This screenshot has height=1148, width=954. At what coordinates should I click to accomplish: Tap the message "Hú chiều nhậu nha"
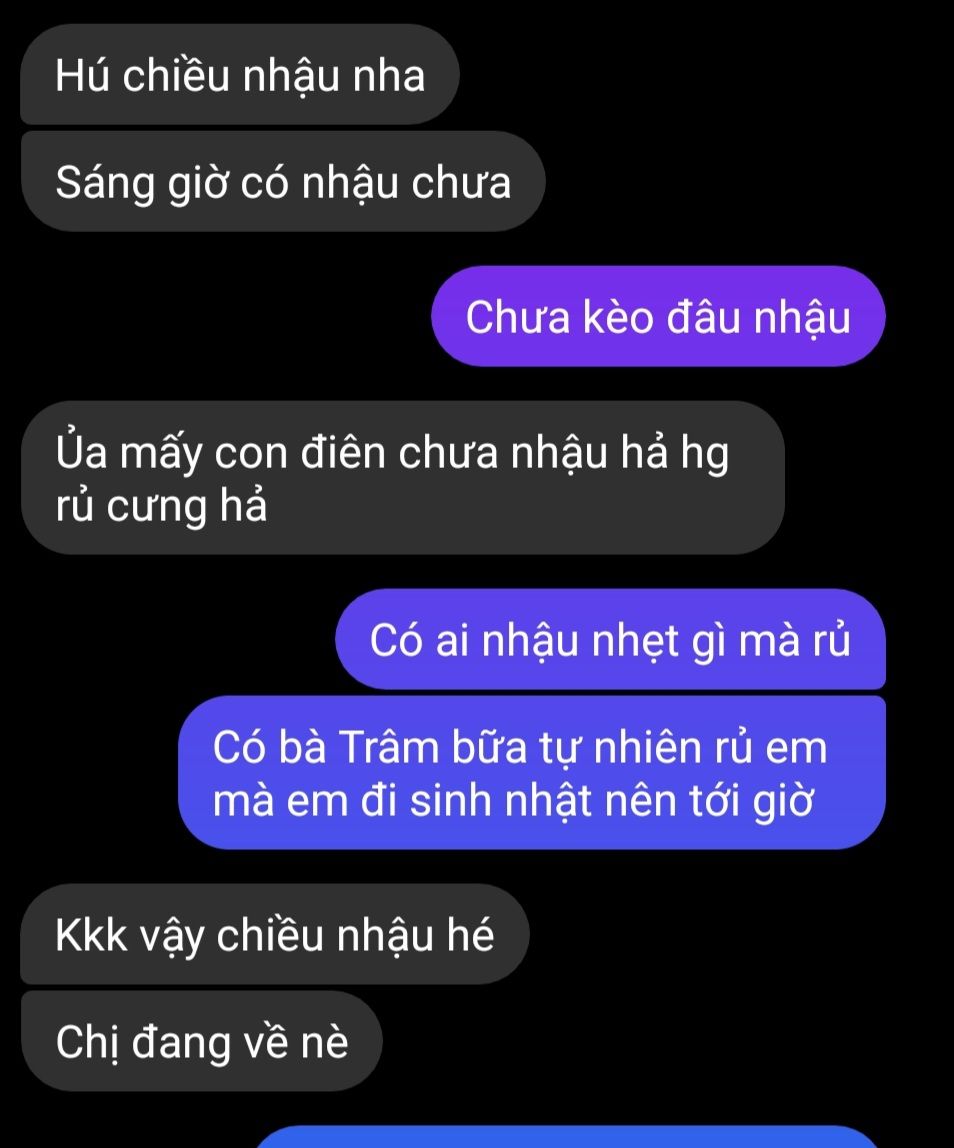tap(239, 75)
